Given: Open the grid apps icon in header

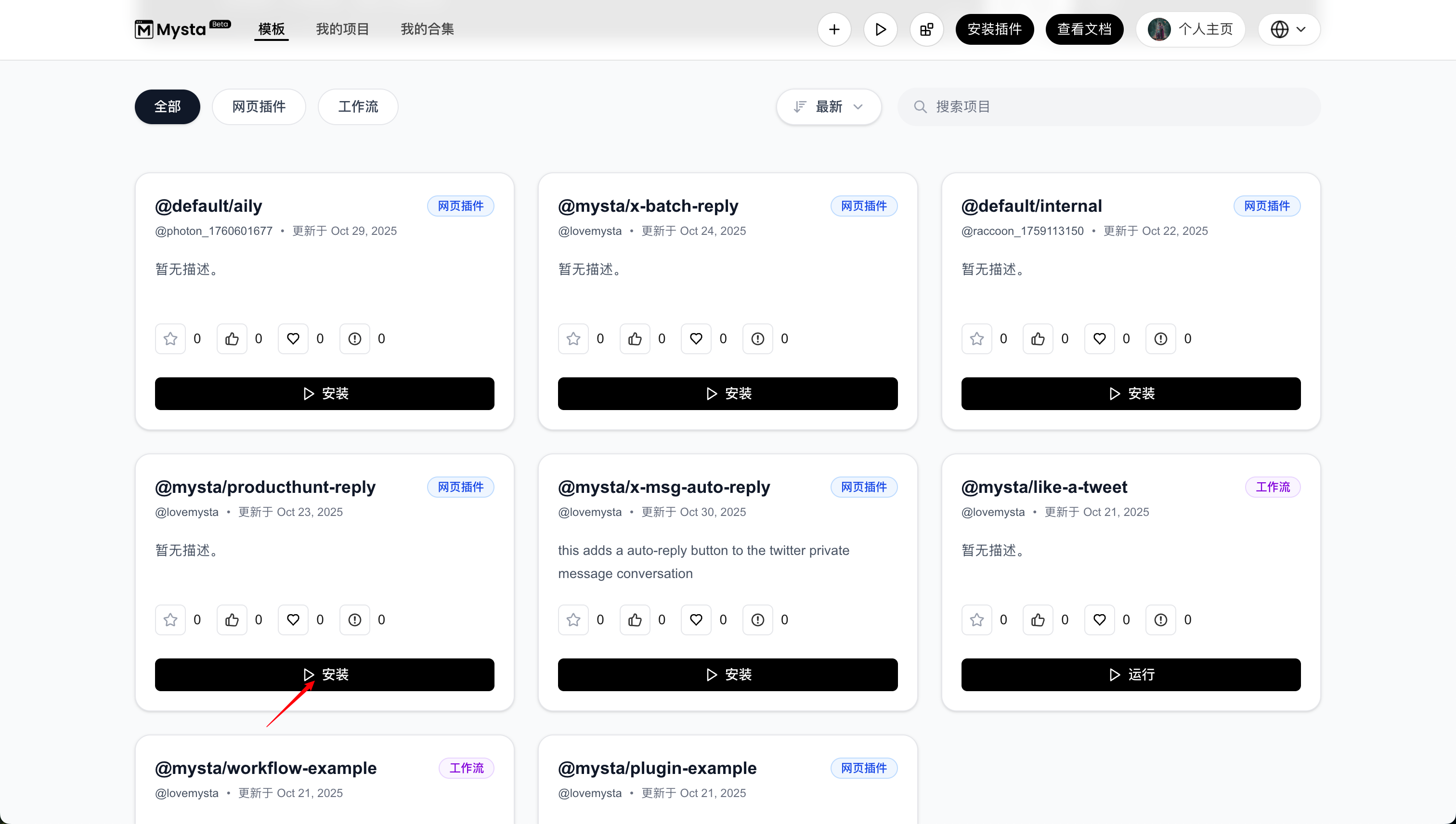Looking at the screenshot, I should [926, 29].
